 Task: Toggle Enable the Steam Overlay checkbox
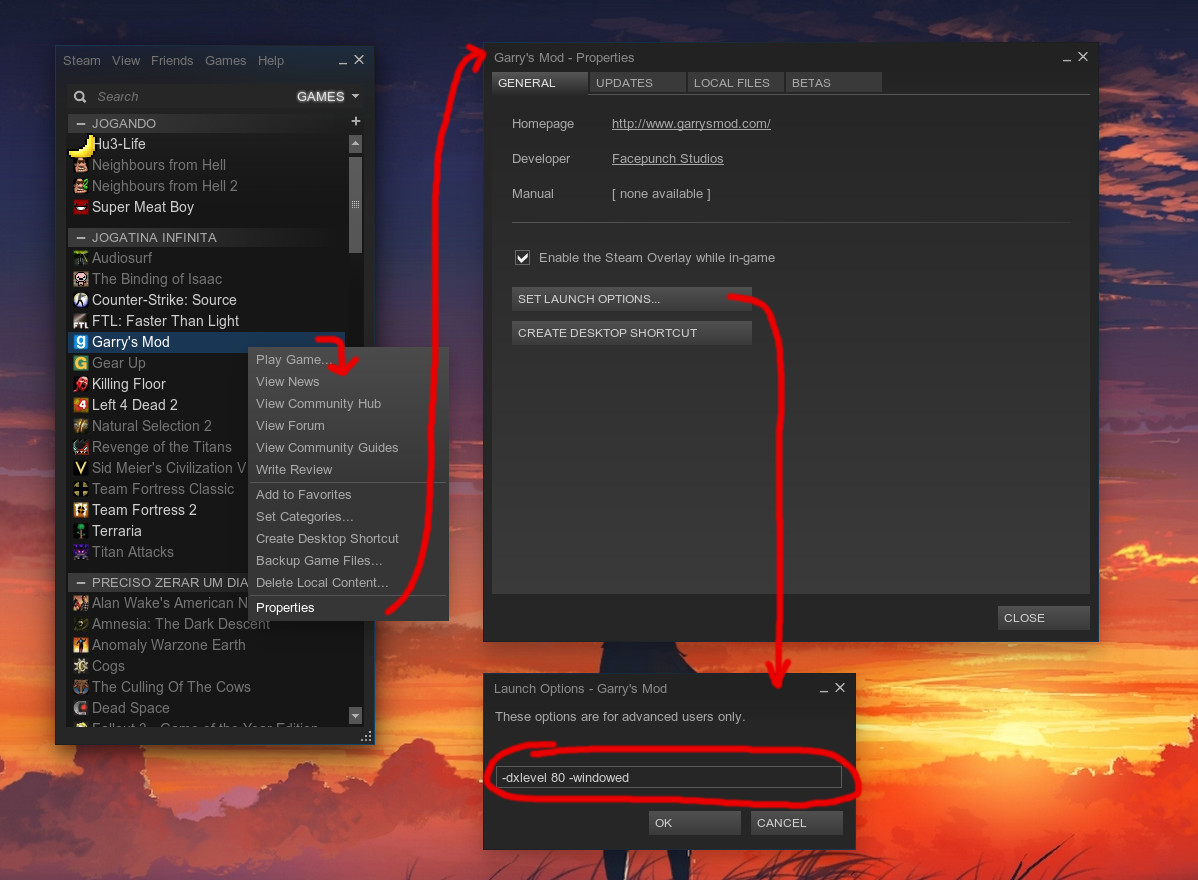point(523,257)
